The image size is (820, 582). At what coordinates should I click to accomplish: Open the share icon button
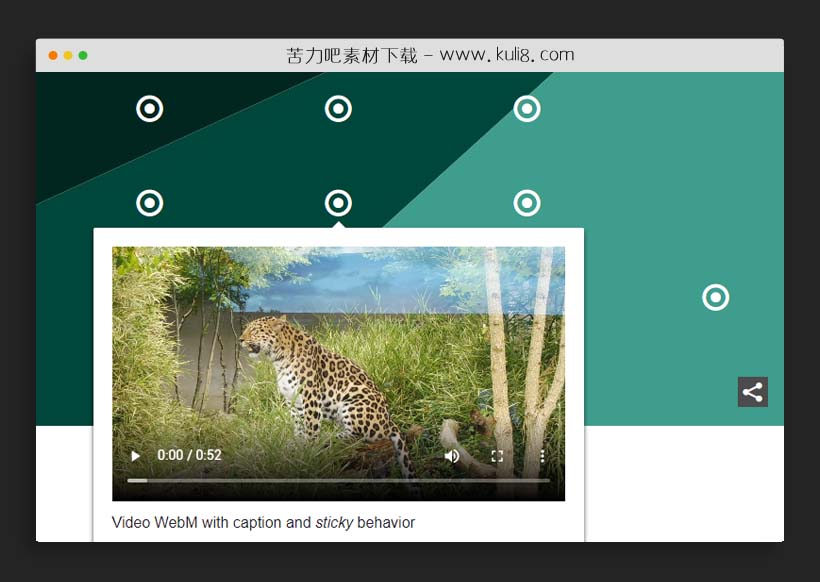click(x=752, y=392)
